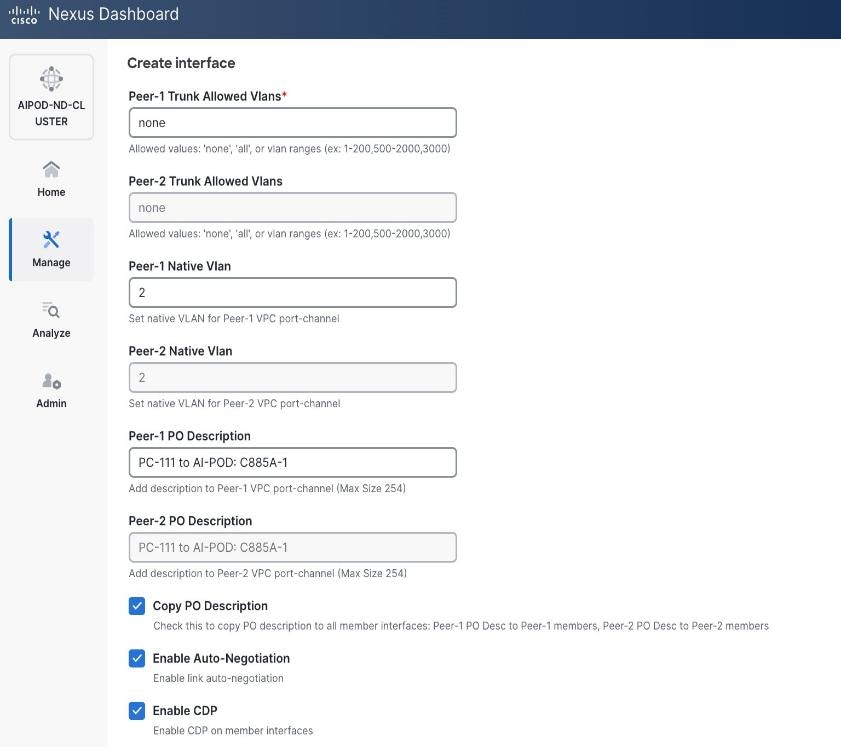Edit the Peer-1 Native Vlan value
Image resolution: width=841 pixels, height=747 pixels.
pos(291,292)
